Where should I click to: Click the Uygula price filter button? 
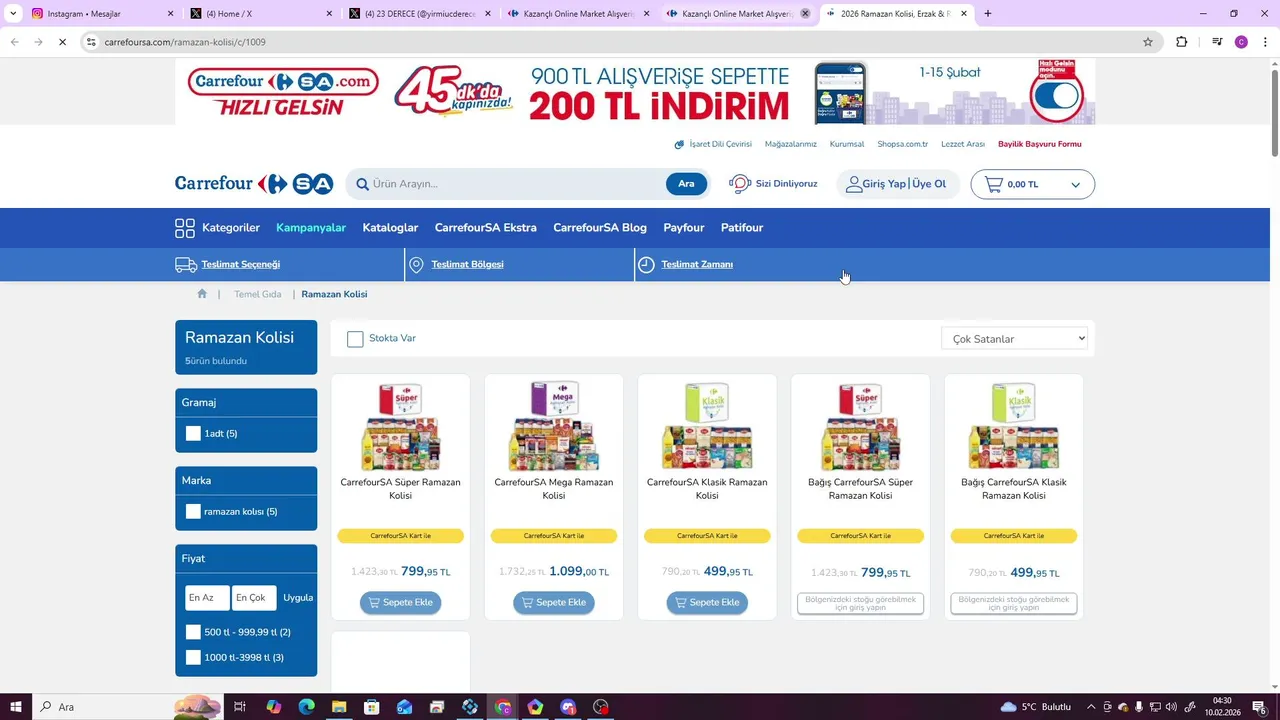(298, 598)
